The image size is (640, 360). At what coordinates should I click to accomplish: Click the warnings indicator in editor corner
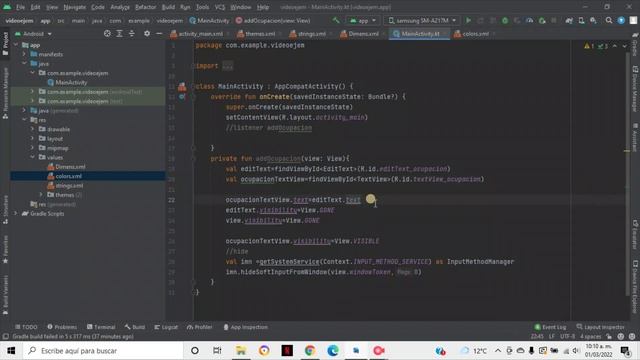click(589, 46)
